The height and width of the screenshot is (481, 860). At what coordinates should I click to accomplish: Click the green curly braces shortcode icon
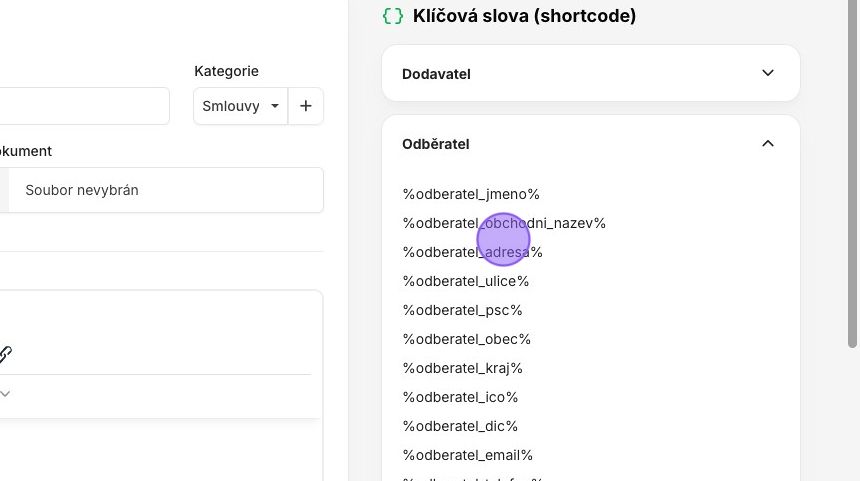click(393, 16)
